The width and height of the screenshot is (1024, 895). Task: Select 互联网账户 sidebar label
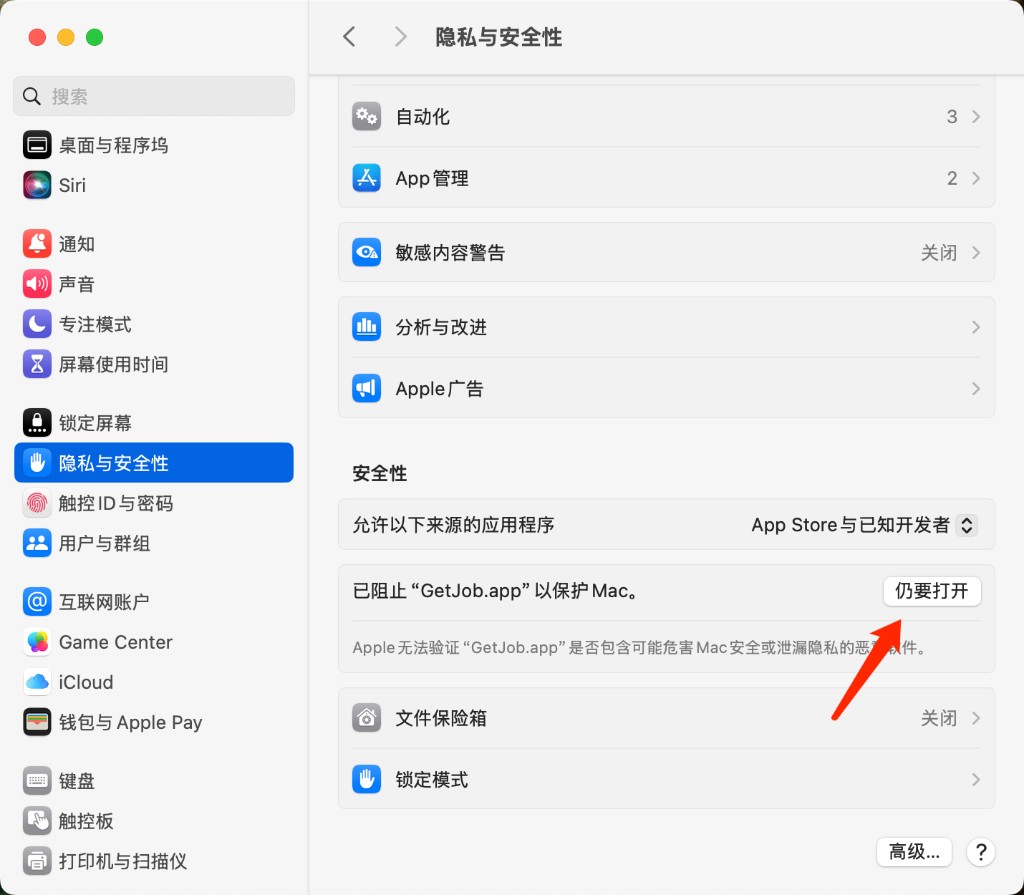[x=104, y=602]
